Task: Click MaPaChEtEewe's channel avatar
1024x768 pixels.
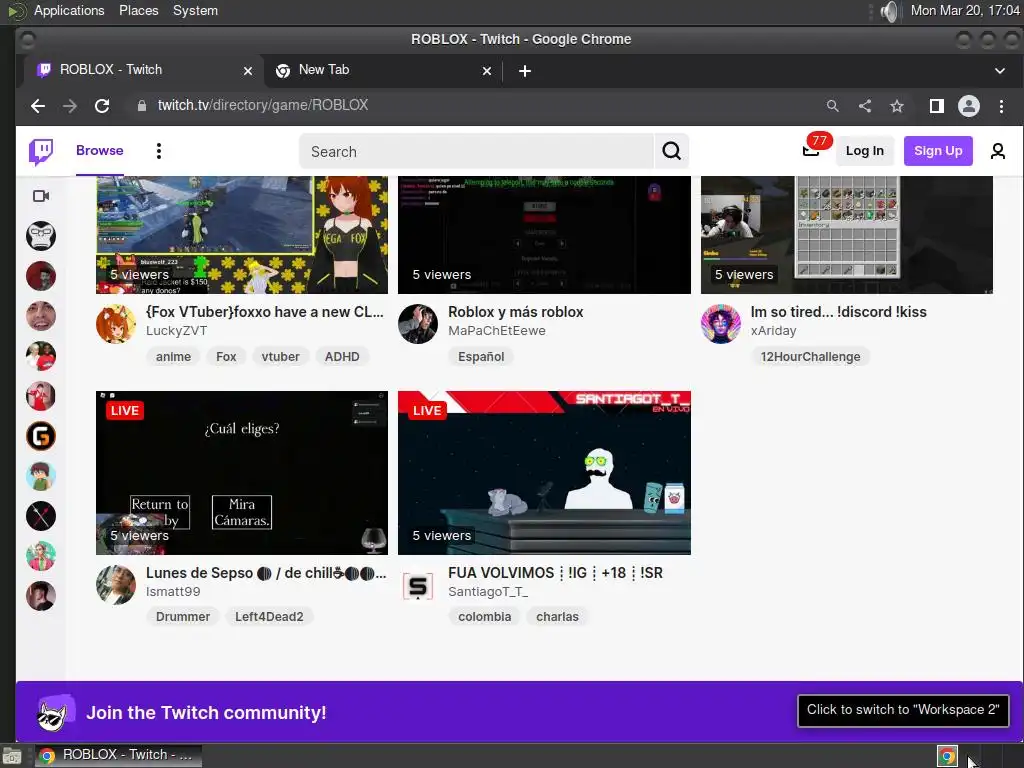Action: coord(418,323)
